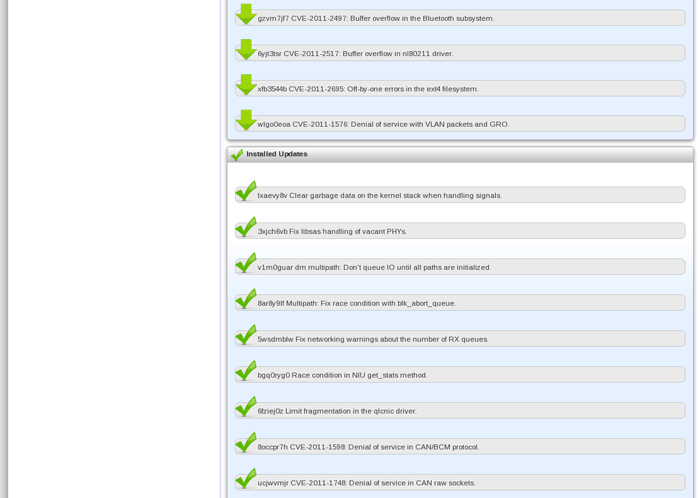Click checkmark beside libsas vacant PHYs fix
This screenshot has width=700, height=498.
coord(246,227)
